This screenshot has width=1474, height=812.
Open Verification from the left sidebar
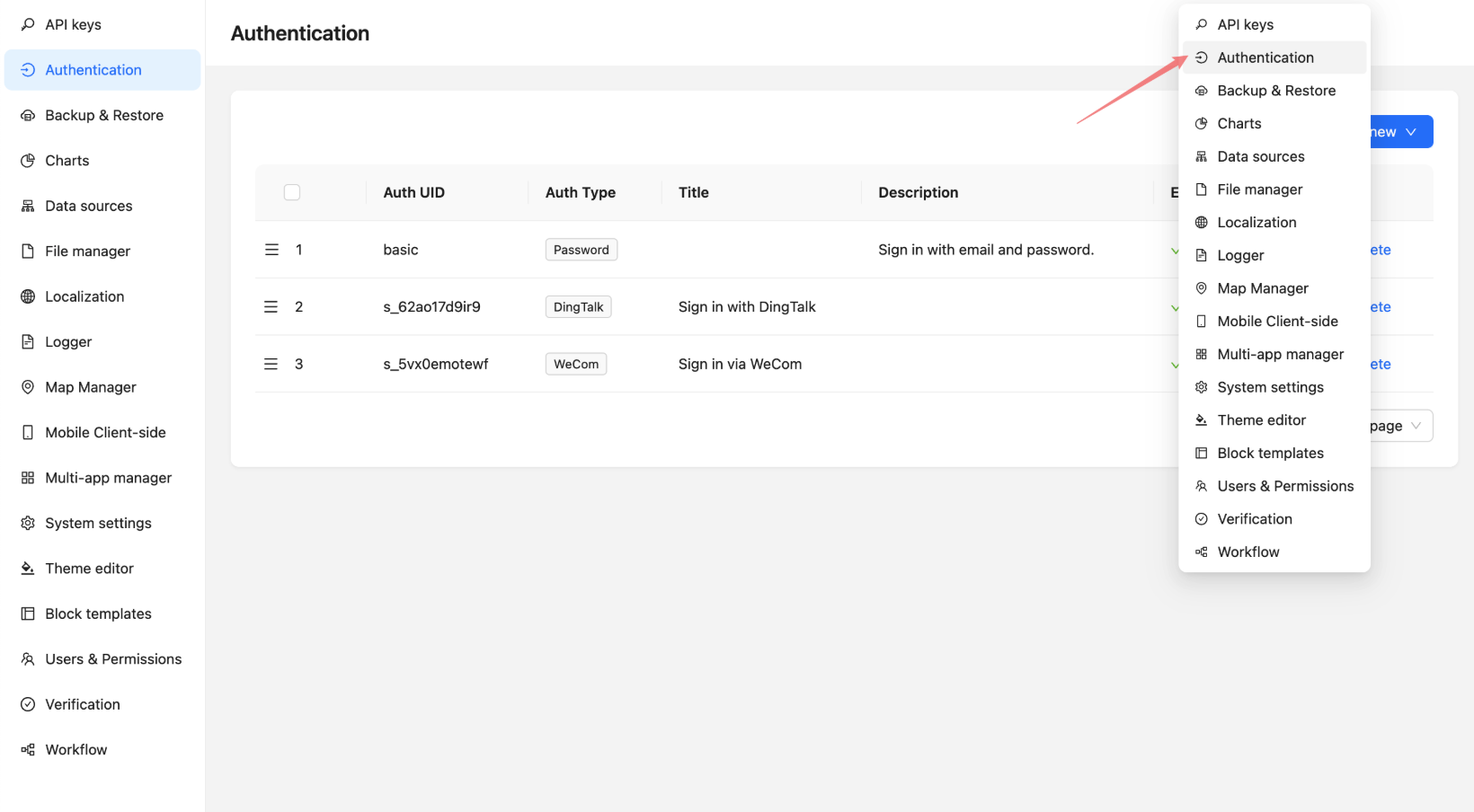tap(83, 704)
